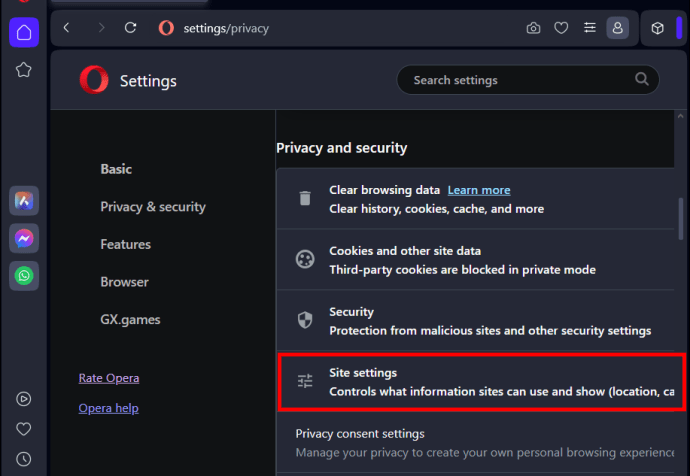
Task: Open Features settings section
Action: click(x=125, y=244)
